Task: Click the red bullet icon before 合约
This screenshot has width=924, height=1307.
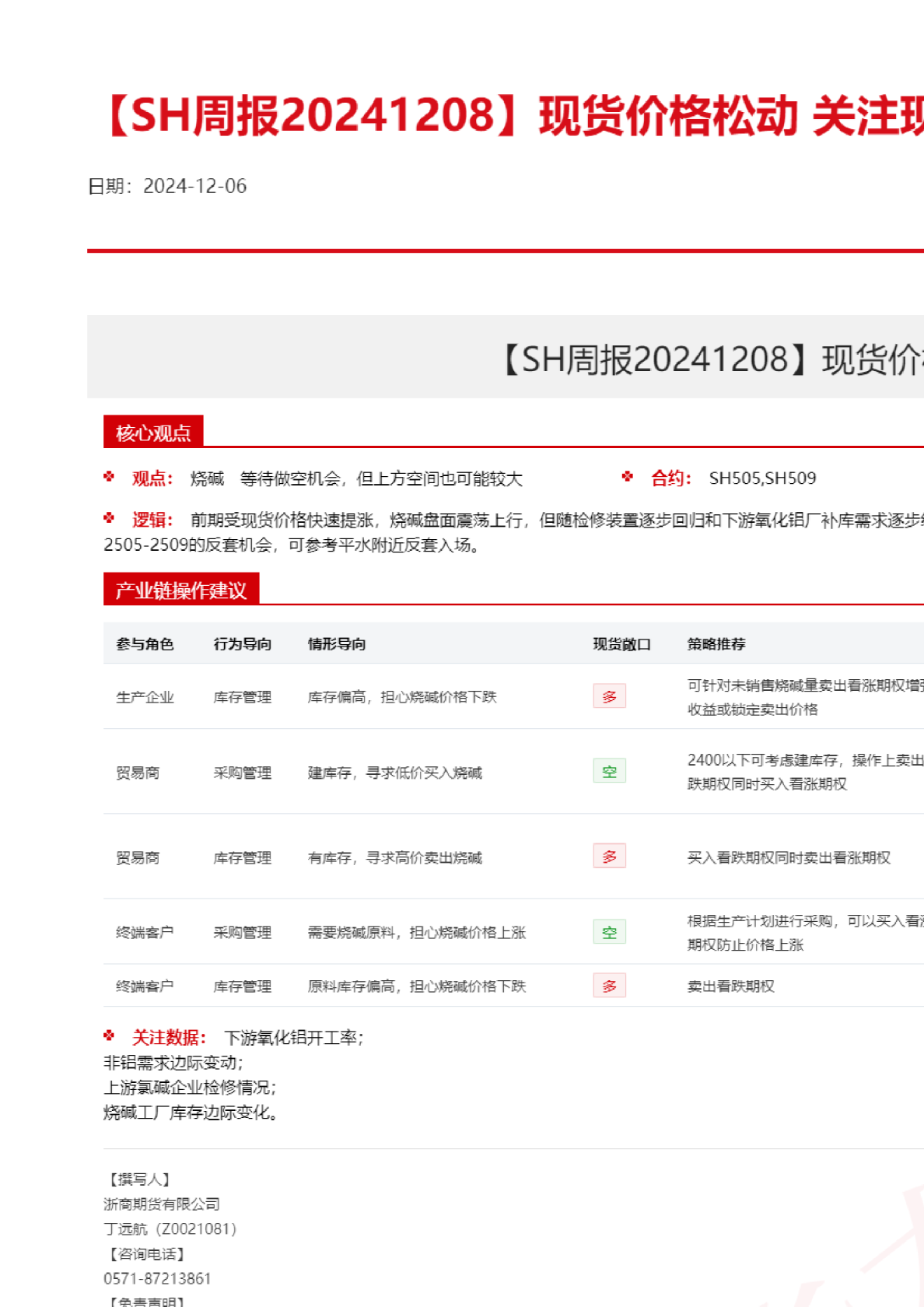Action: click(x=628, y=477)
